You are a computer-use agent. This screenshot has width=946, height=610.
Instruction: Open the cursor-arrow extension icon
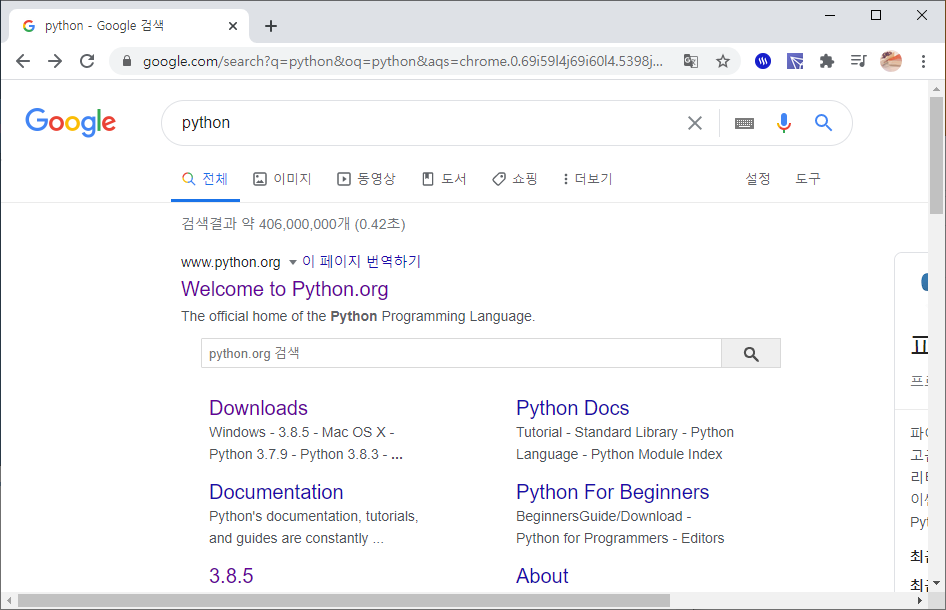tap(795, 61)
